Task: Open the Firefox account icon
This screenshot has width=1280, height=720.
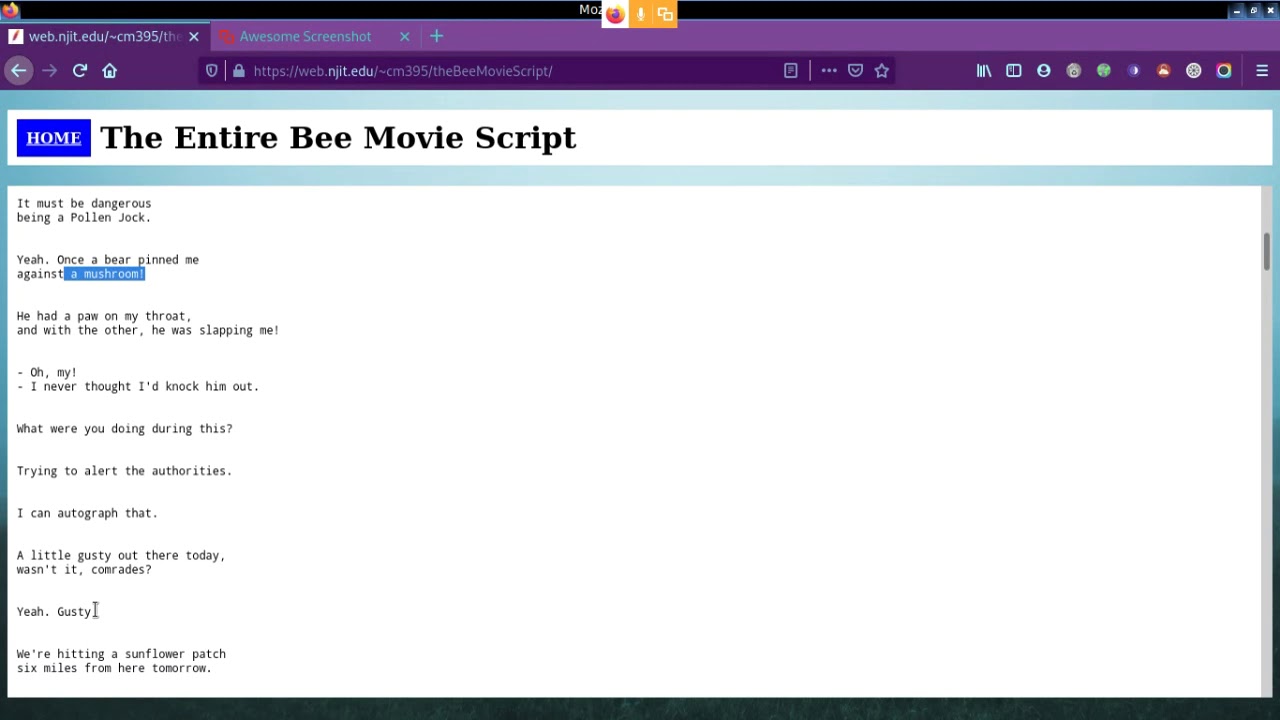Action: click(1044, 71)
